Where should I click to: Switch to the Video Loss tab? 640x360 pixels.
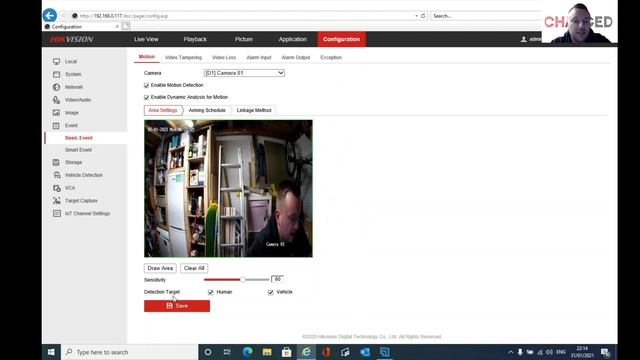coord(224,58)
